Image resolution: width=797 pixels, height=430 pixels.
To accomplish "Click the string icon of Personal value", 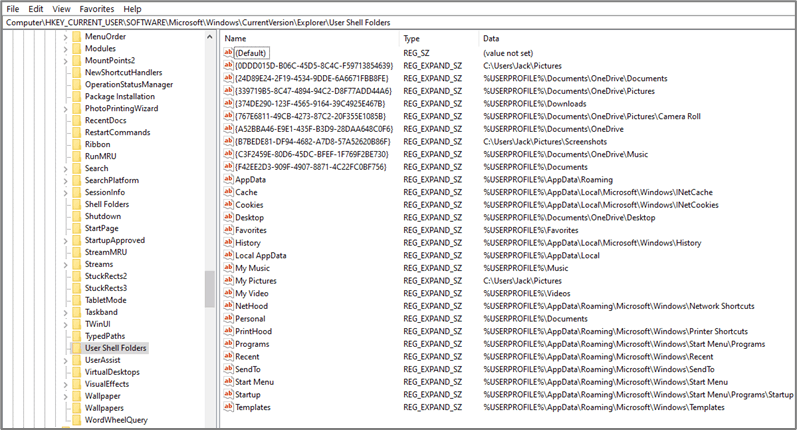I will [x=228, y=319].
